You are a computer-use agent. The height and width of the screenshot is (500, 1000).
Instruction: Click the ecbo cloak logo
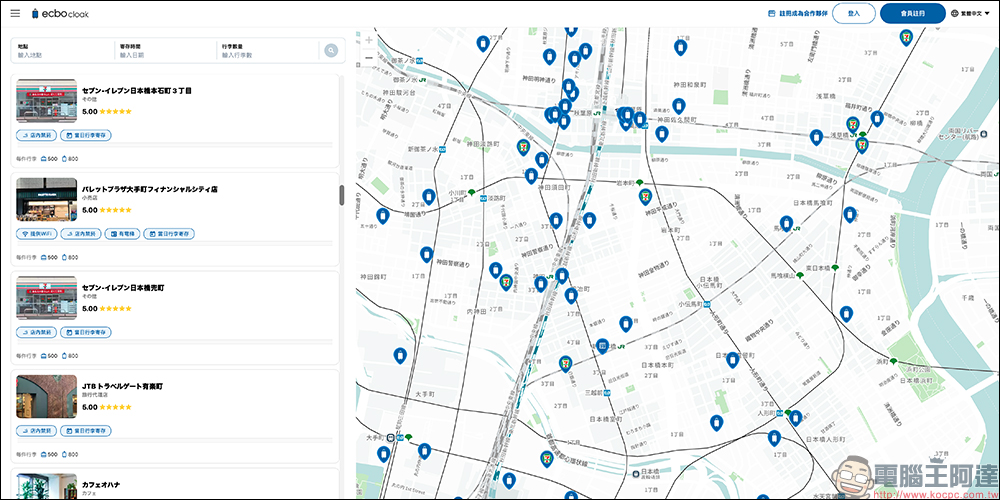(x=60, y=14)
